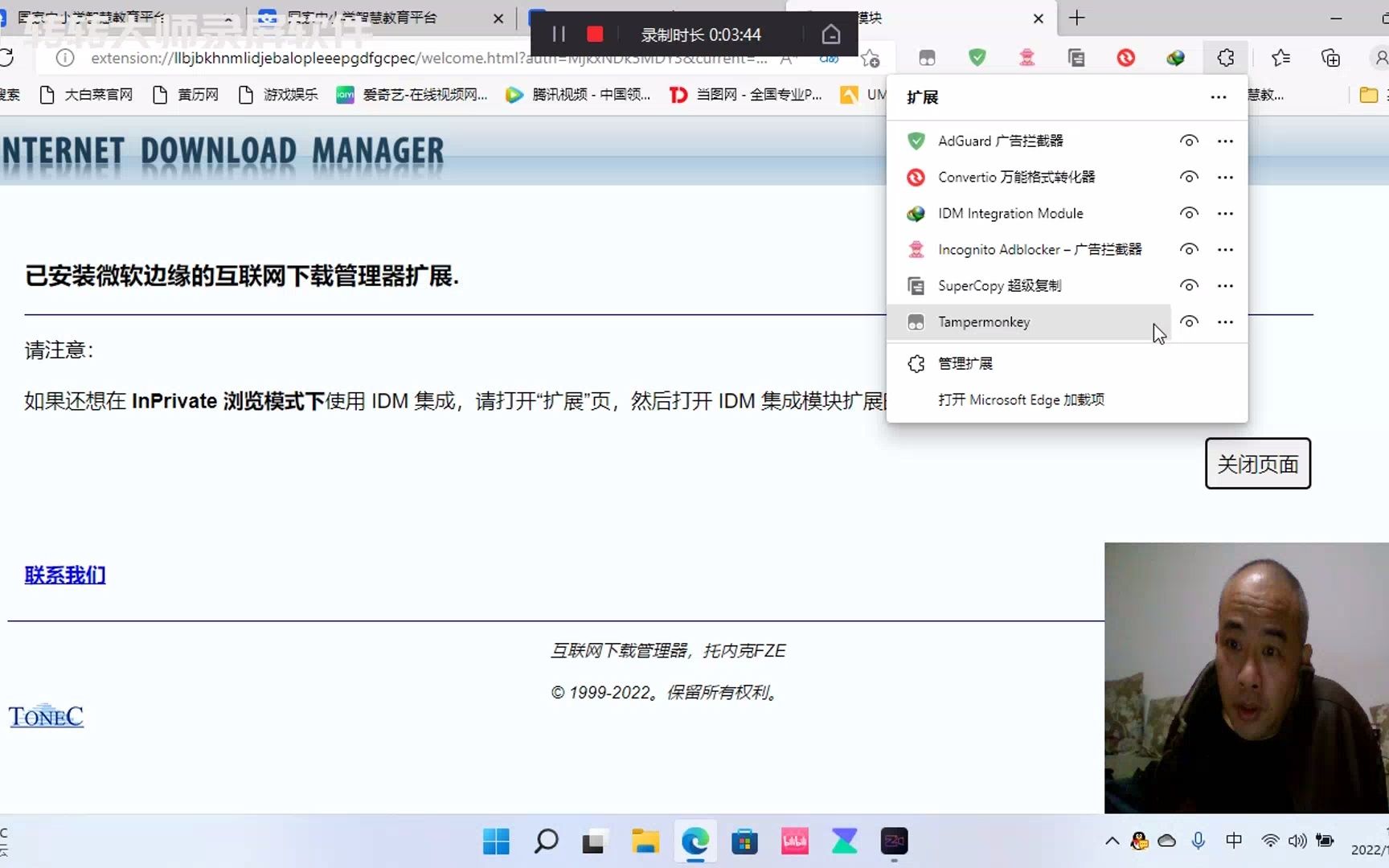The width and height of the screenshot is (1389, 868).
Task: Open more options for Convertio extension
Action: click(1225, 177)
